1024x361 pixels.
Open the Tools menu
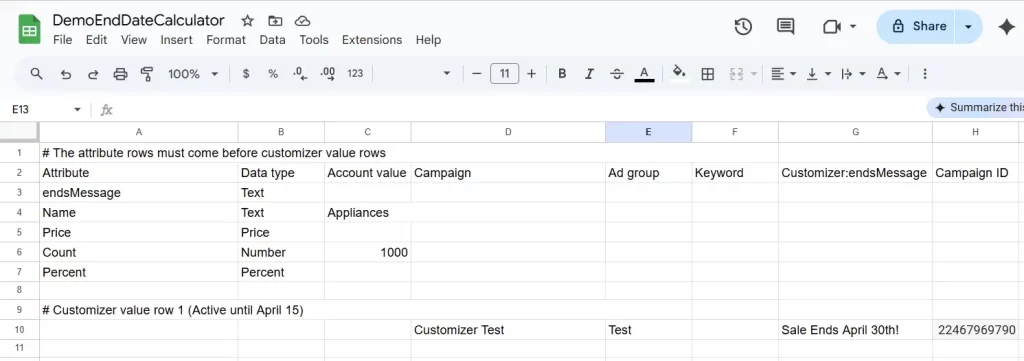tap(313, 40)
